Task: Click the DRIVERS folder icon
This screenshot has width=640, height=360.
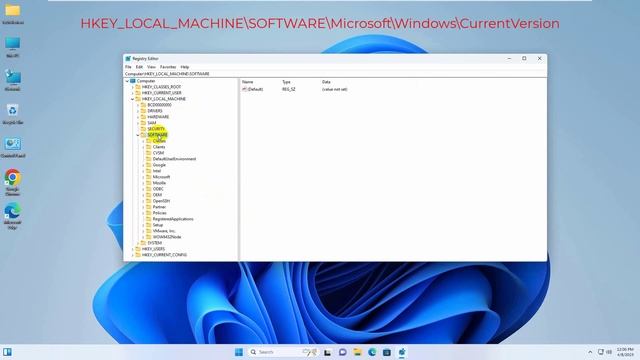Action: point(143,111)
